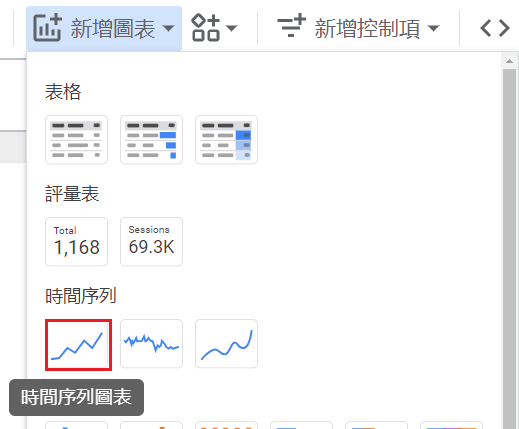The width and height of the screenshot is (519, 429).
Task: Select the table with heatmap chart icon
Action: (x=226, y=140)
